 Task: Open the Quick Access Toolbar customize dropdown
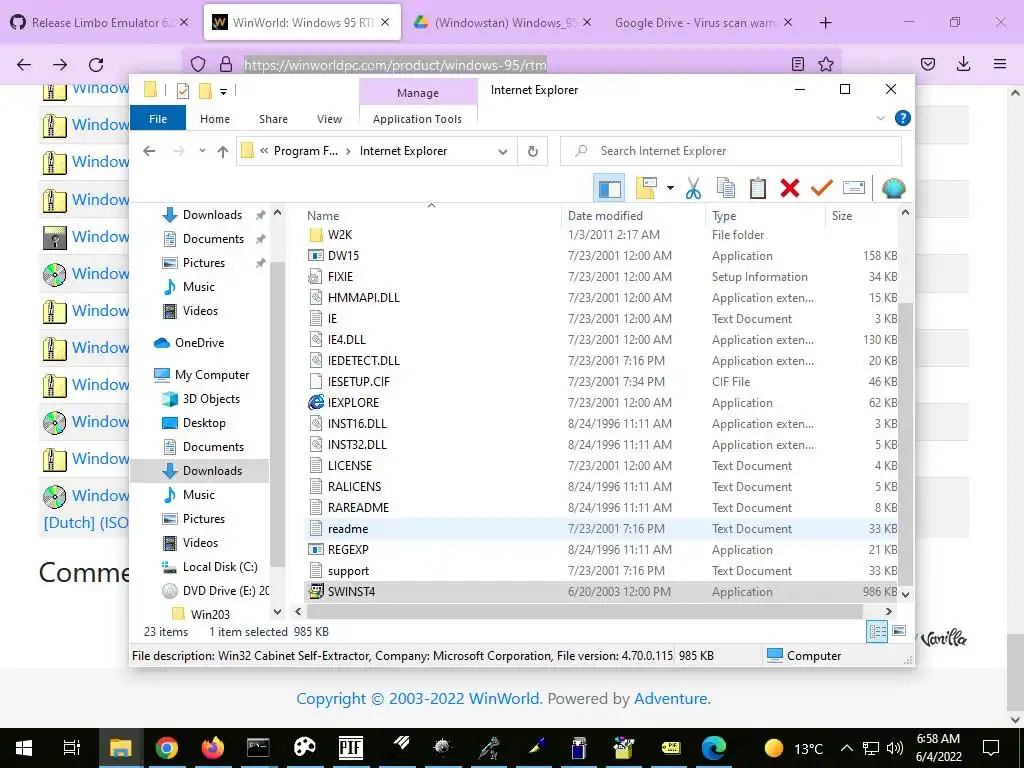pos(223,91)
